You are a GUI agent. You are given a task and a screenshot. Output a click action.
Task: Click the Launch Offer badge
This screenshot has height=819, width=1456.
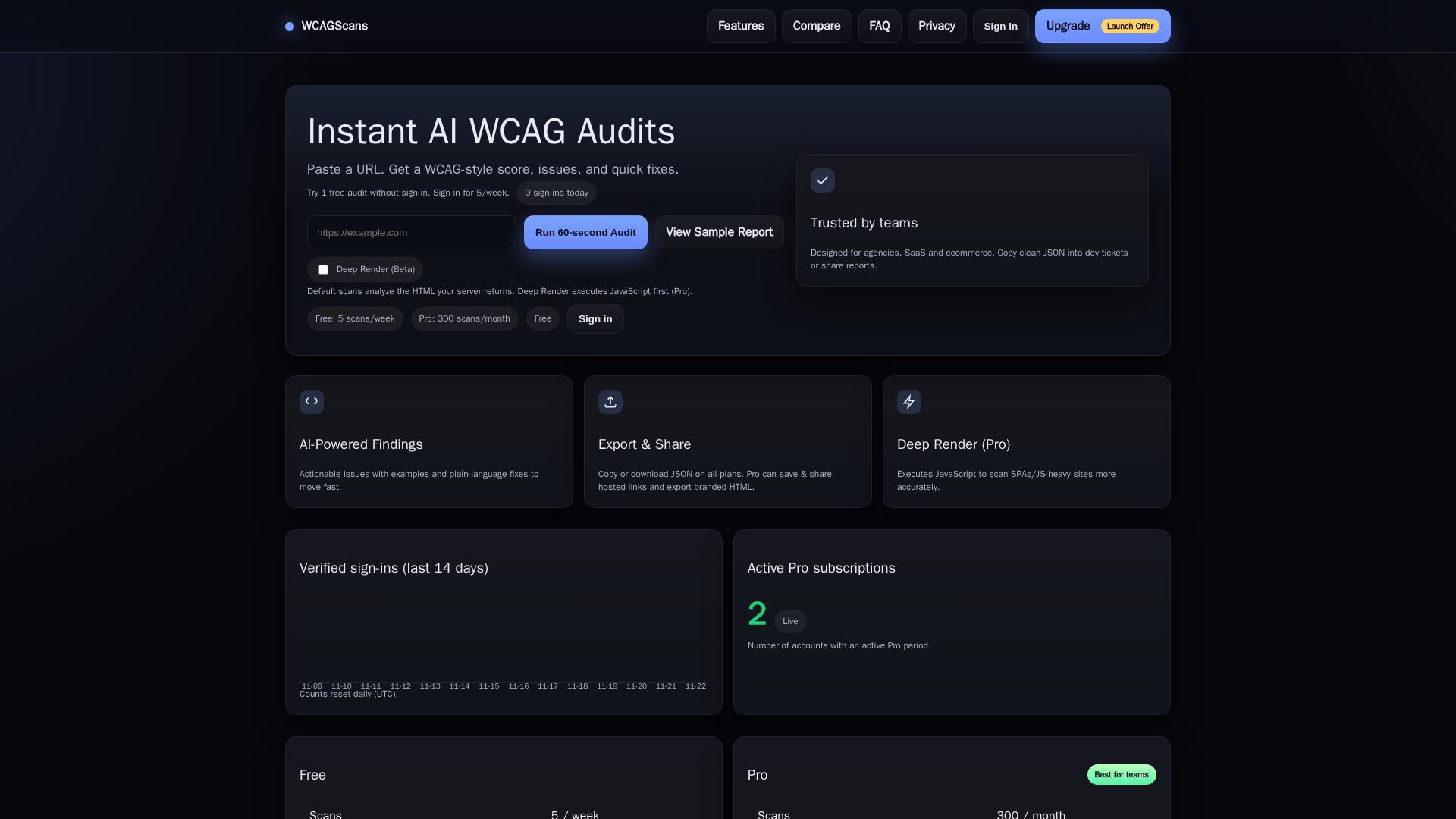[1130, 27]
